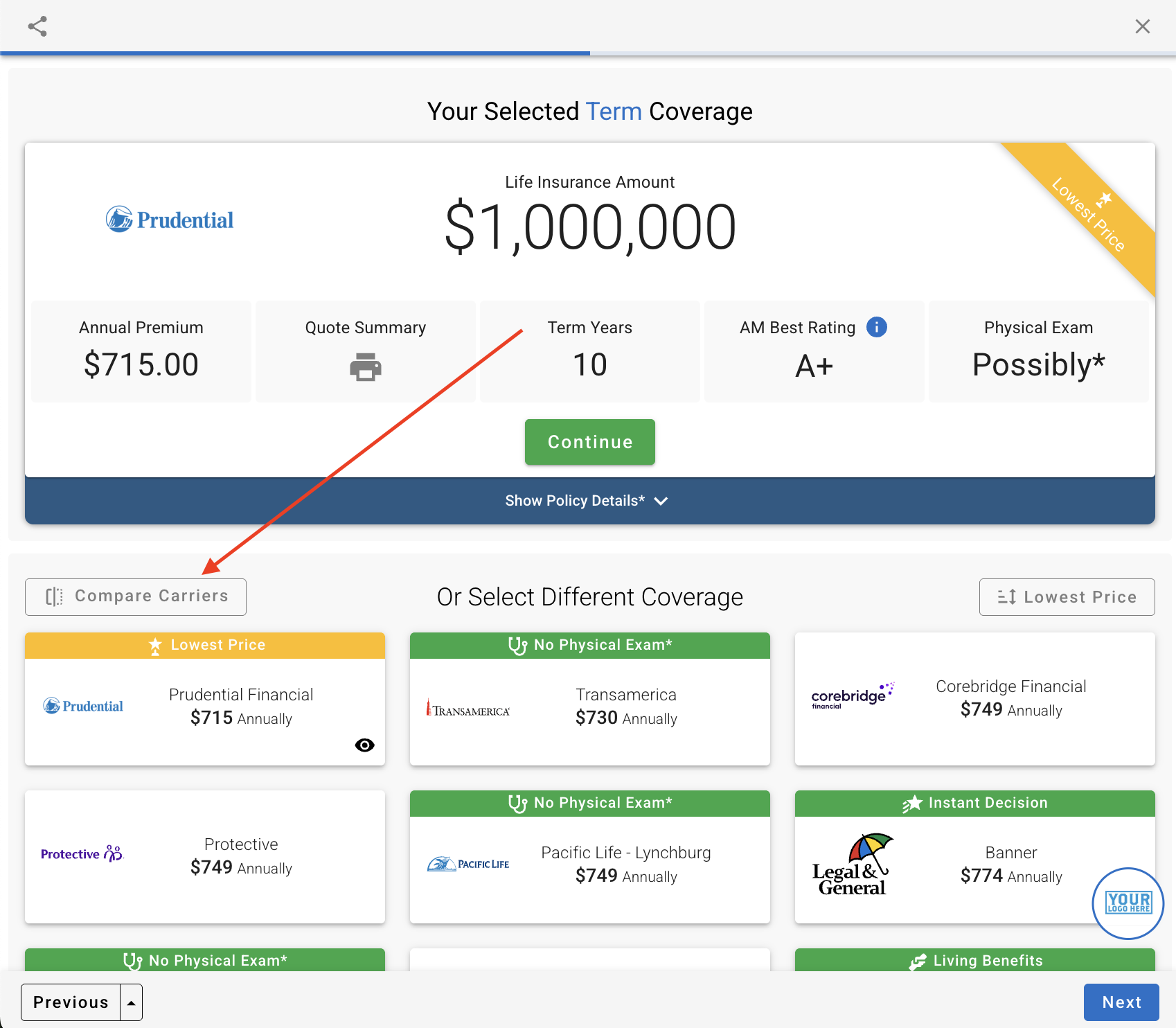Click Lowest Price banner on Prudential card
The image size is (1176, 1028).
click(205, 645)
